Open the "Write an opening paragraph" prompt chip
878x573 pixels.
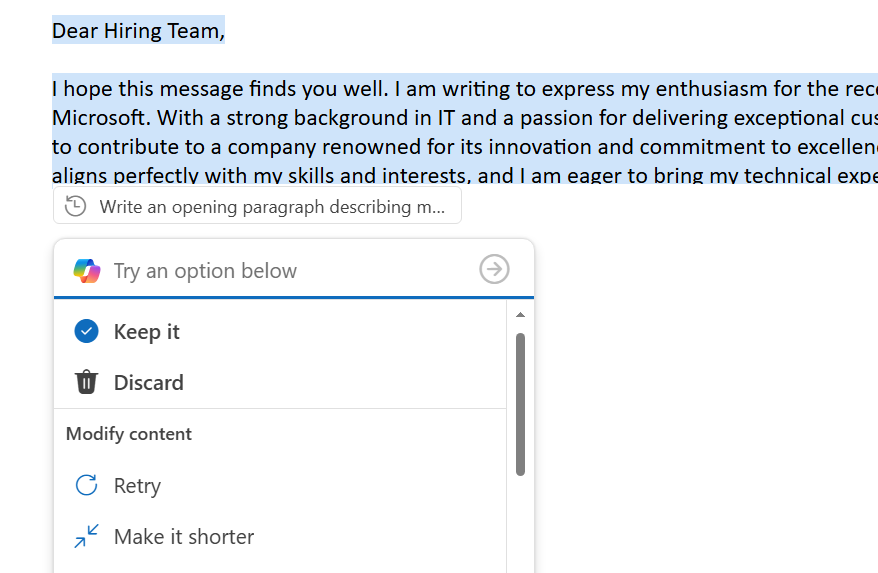click(272, 207)
